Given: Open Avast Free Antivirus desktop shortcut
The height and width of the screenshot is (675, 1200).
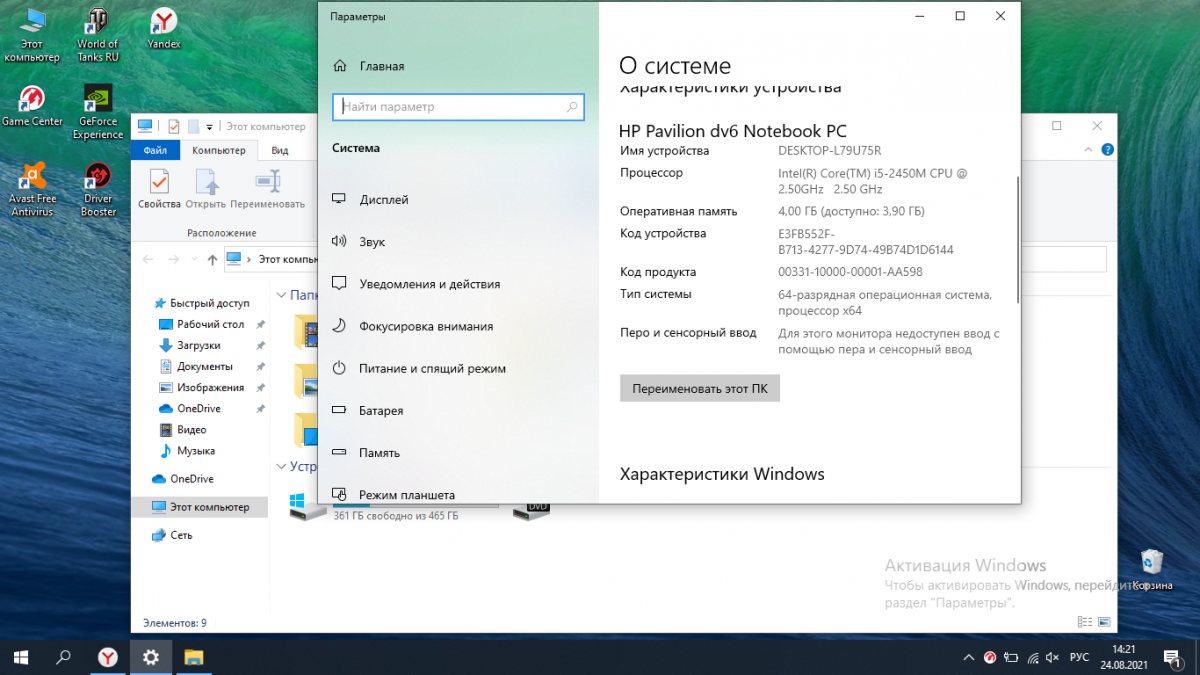Looking at the screenshot, I should click(32, 190).
